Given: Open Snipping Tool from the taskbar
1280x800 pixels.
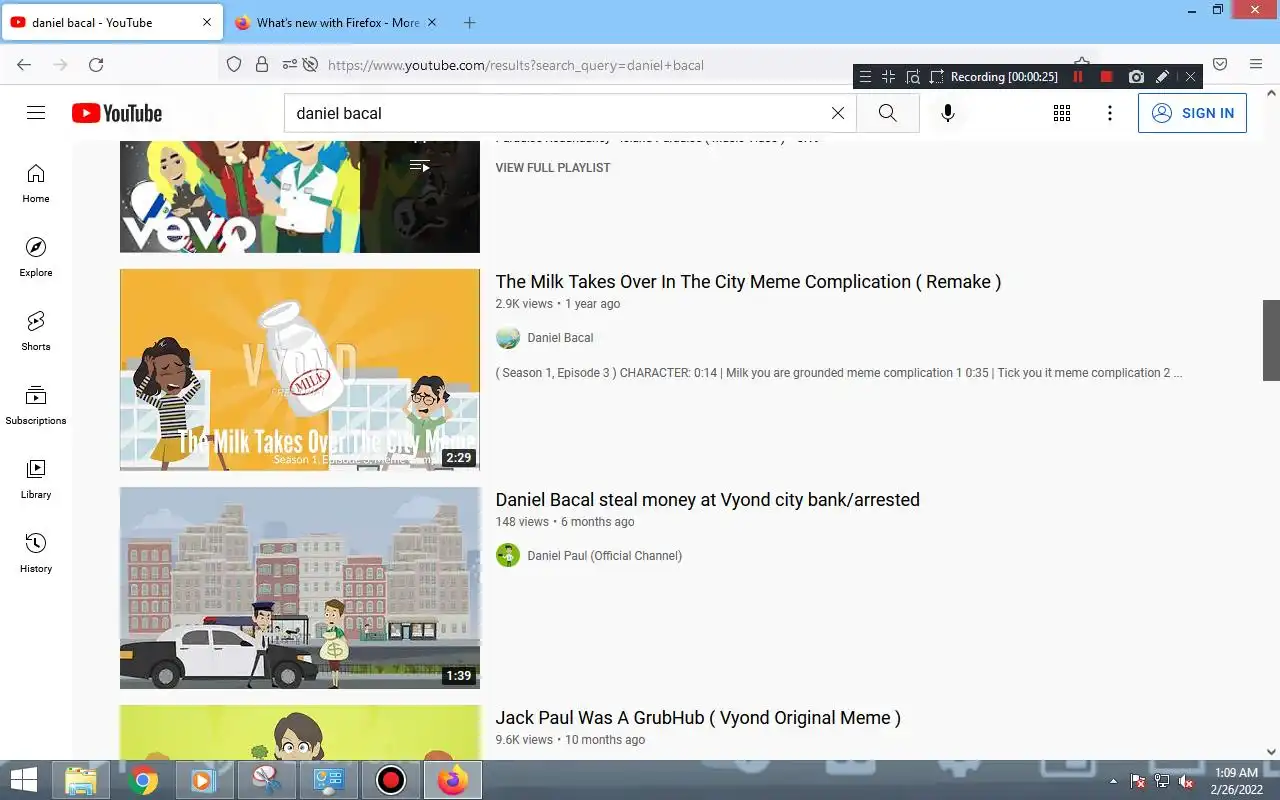Looking at the screenshot, I should coord(266,780).
